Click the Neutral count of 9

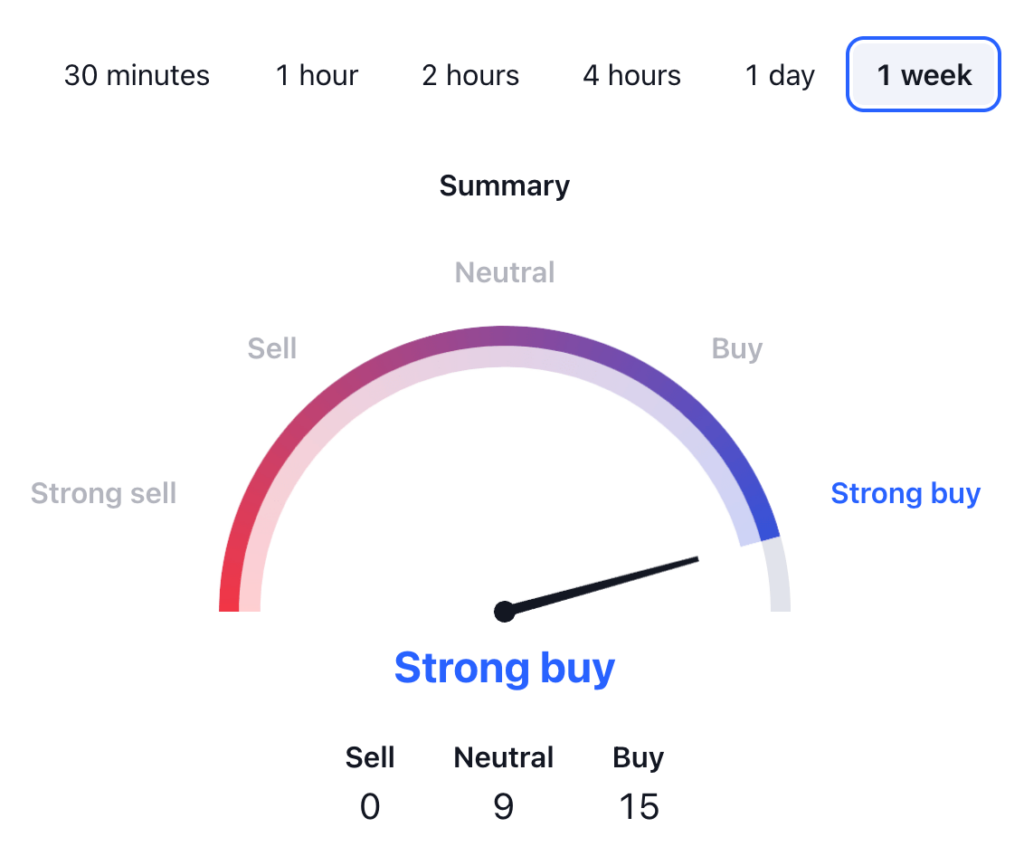[x=504, y=806]
